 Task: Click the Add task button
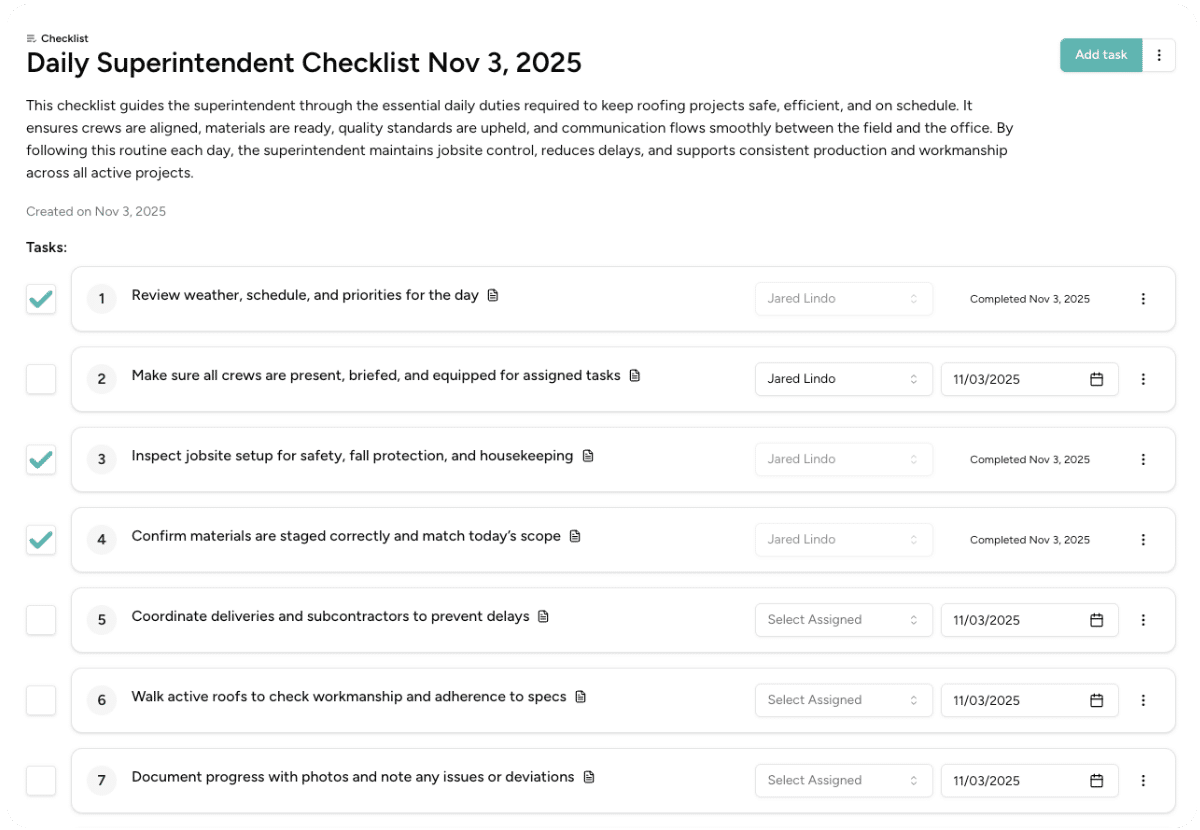1100,55
